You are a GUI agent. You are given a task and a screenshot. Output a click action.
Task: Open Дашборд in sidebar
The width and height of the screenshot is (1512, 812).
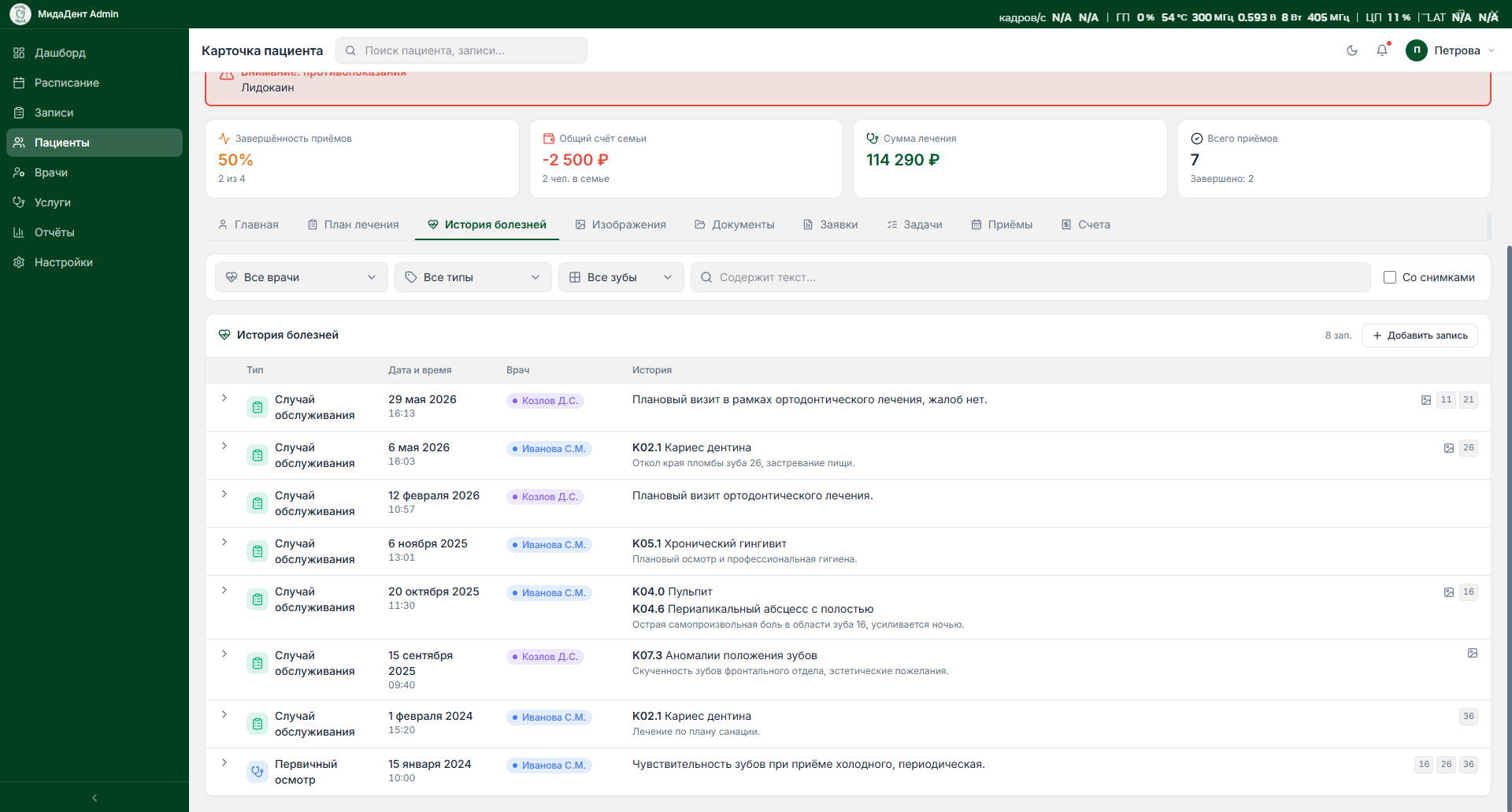(x=94, y=53)
